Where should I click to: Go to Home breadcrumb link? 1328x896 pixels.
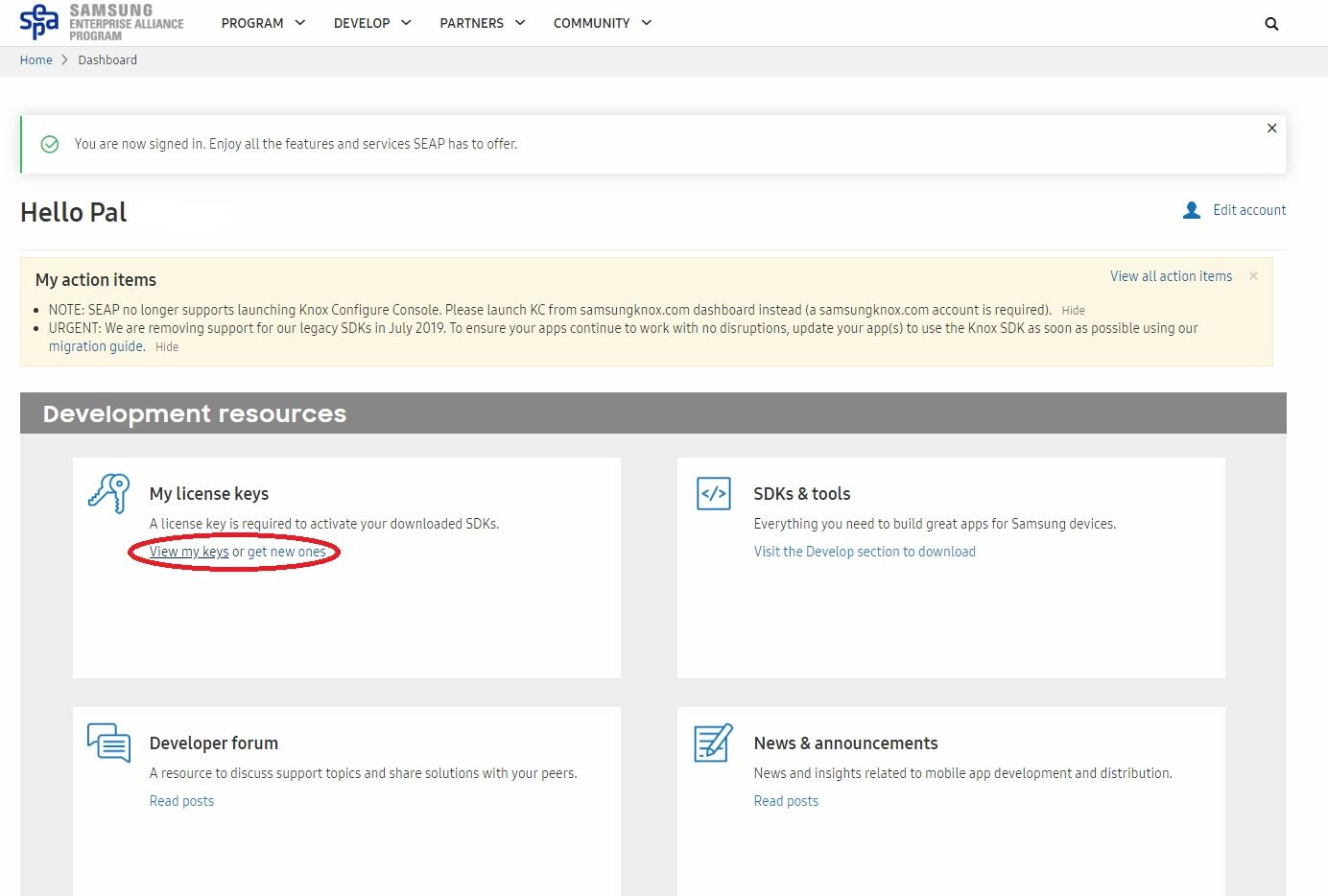(36, 59)
